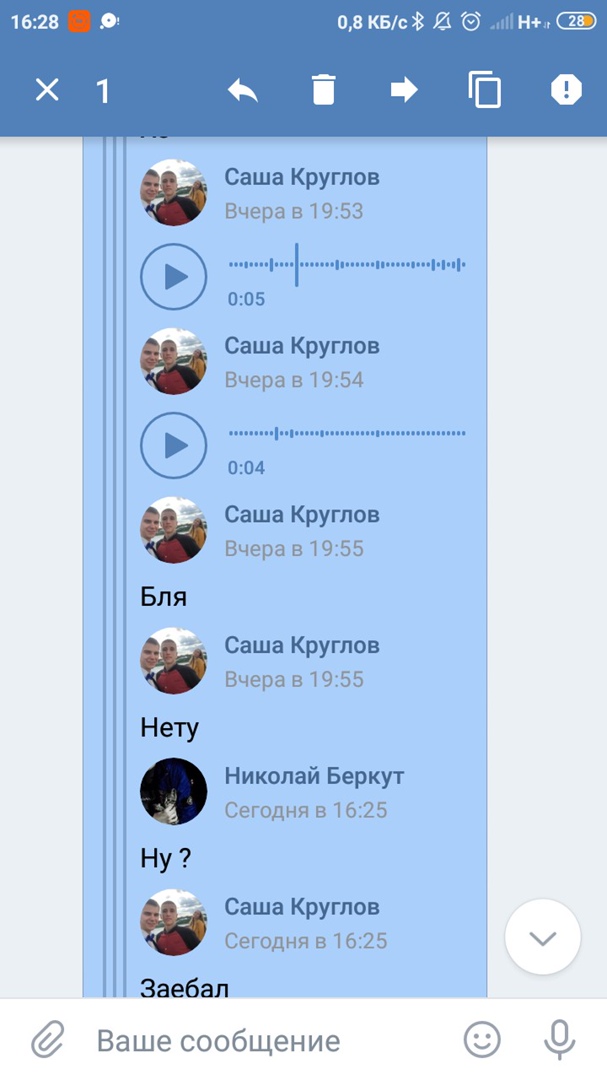Play the 0:04 voice message
The height and width of the screenshot is (1080, 607).
point(174,446)
